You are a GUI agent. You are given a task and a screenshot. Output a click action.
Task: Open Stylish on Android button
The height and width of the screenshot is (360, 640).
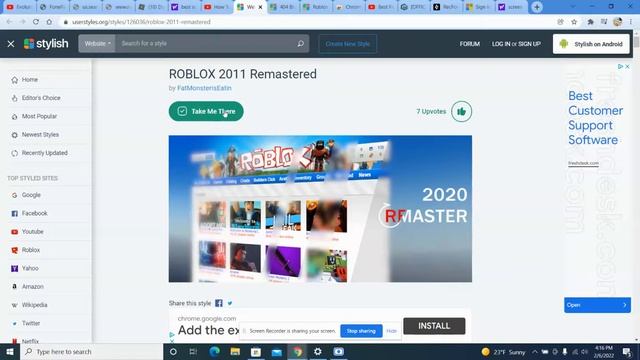(x=591, y=44)
